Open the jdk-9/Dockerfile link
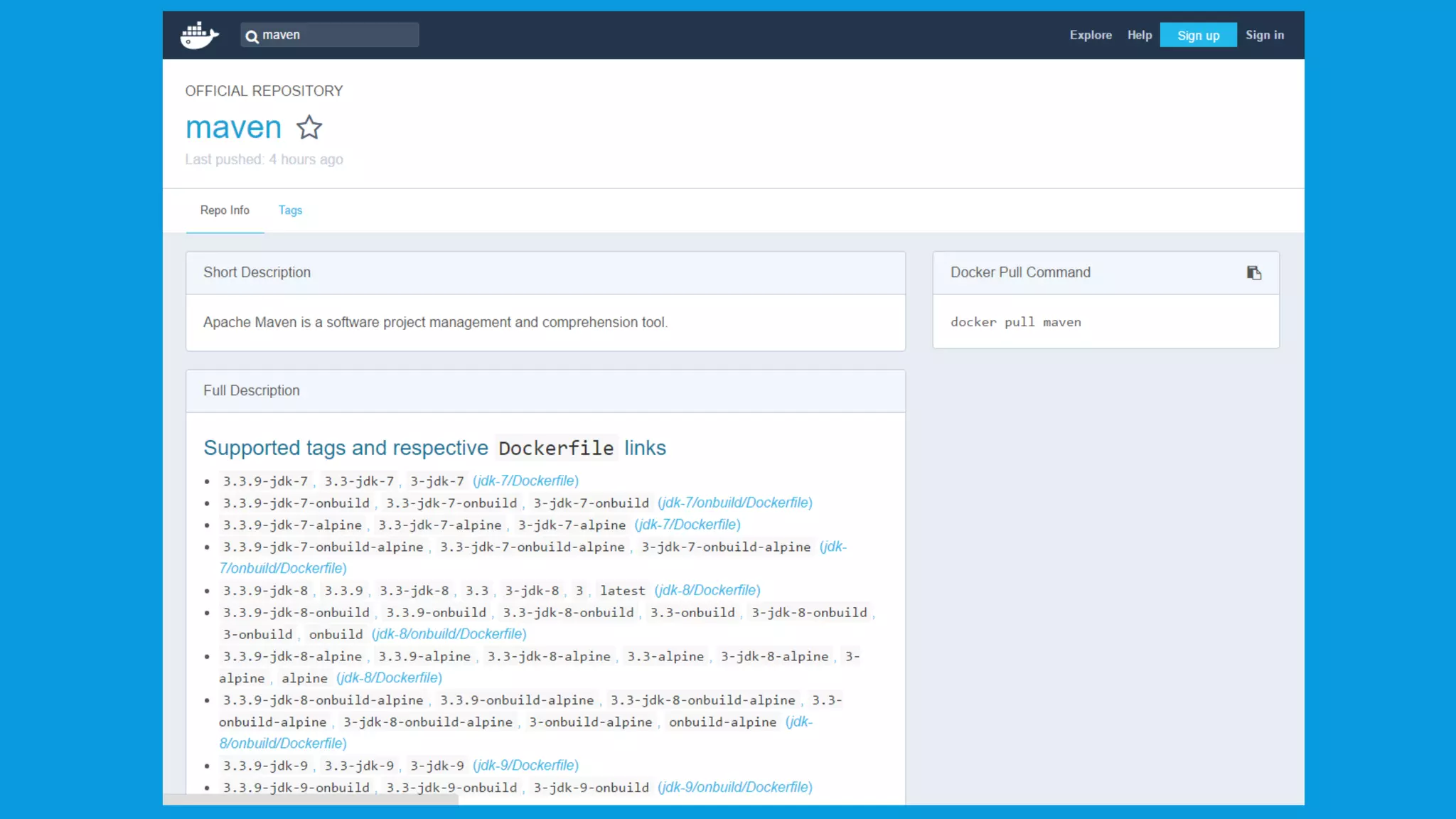The image size is (1456, 819). (525, 766)
